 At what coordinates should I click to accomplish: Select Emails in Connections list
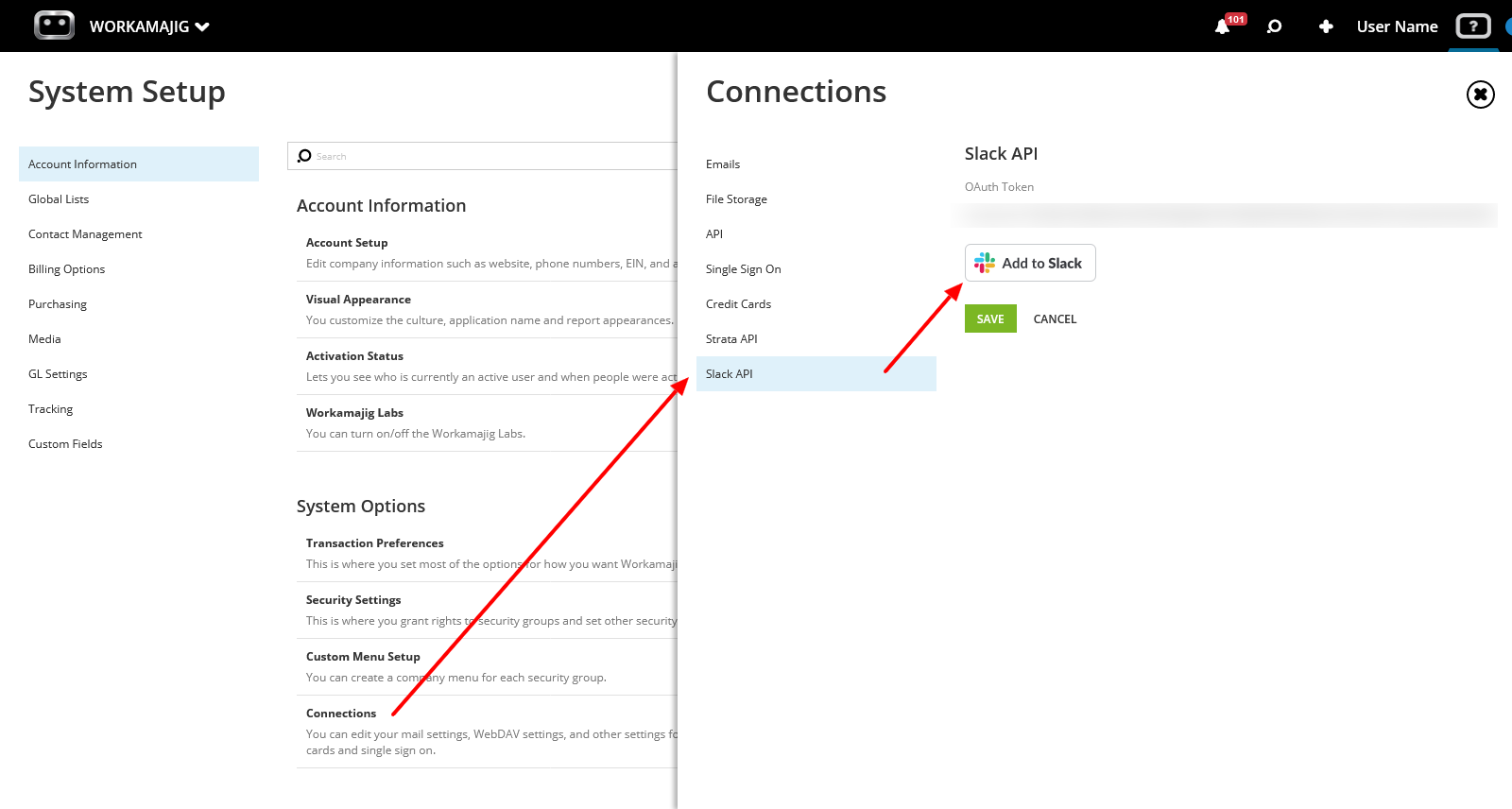(816, 164)
